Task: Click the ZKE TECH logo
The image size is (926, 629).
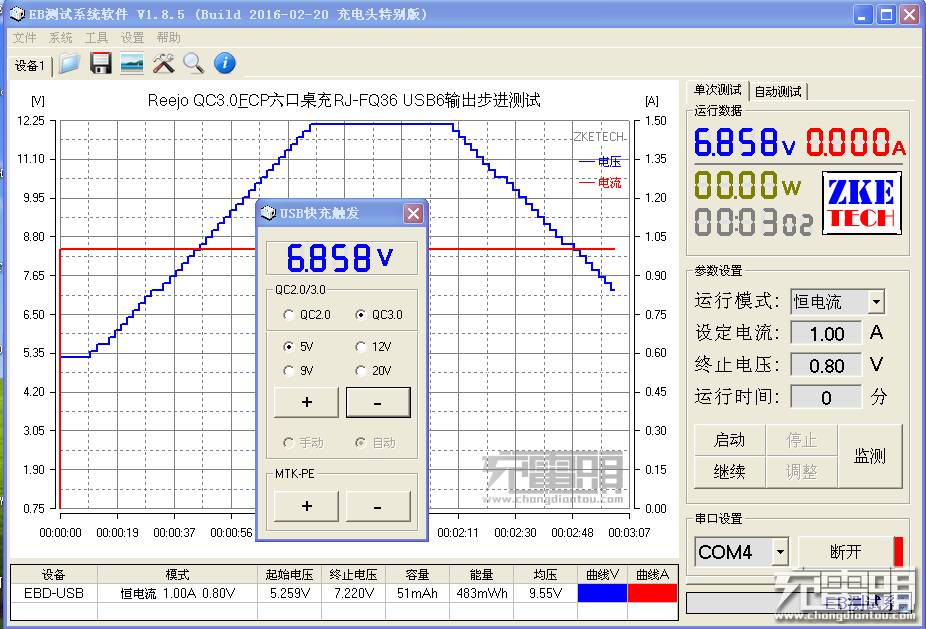Action: [x=862, y=203]
